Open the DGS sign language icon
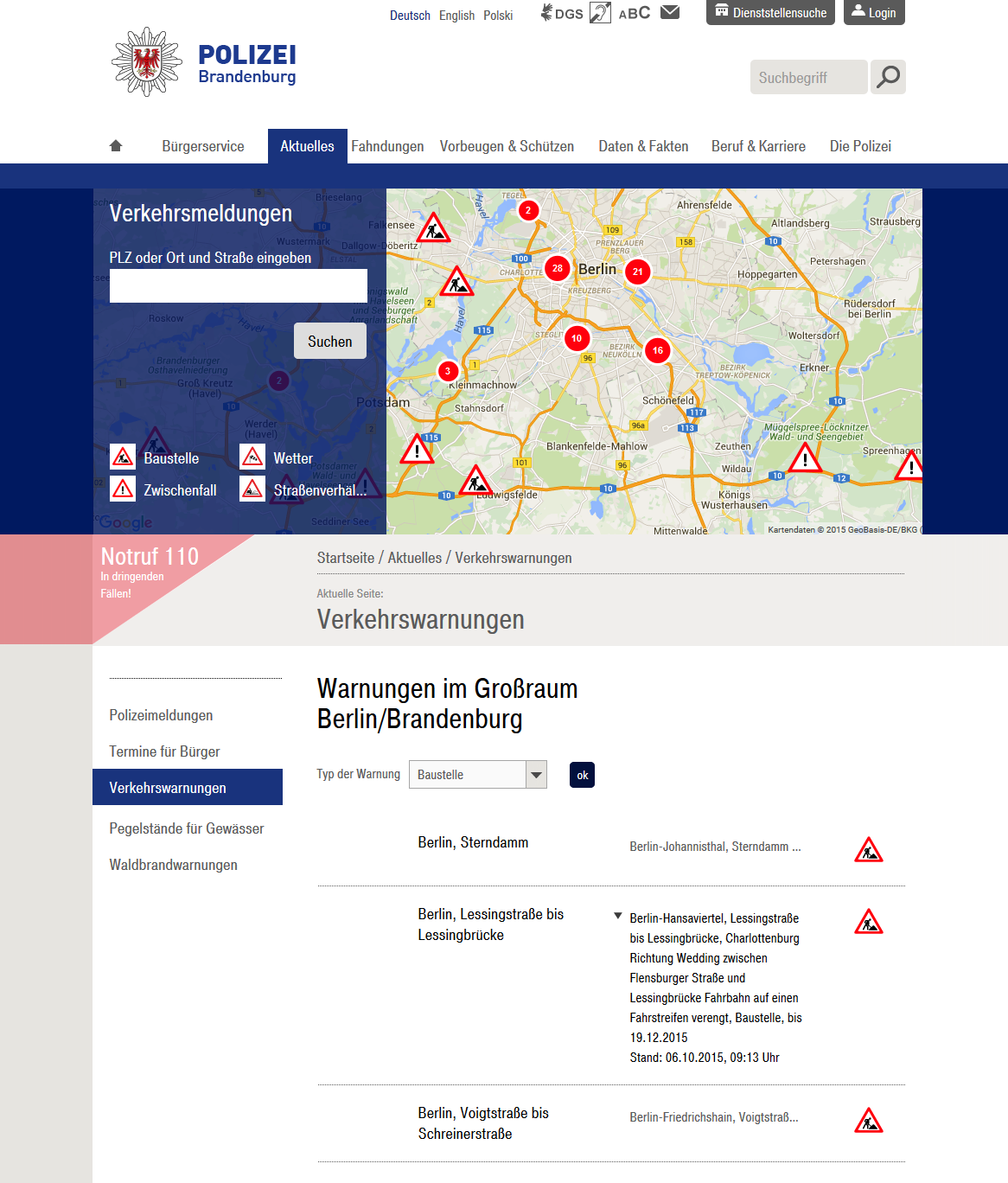The width and height of the screenshot is (1008, 1183). pos(562,13)
